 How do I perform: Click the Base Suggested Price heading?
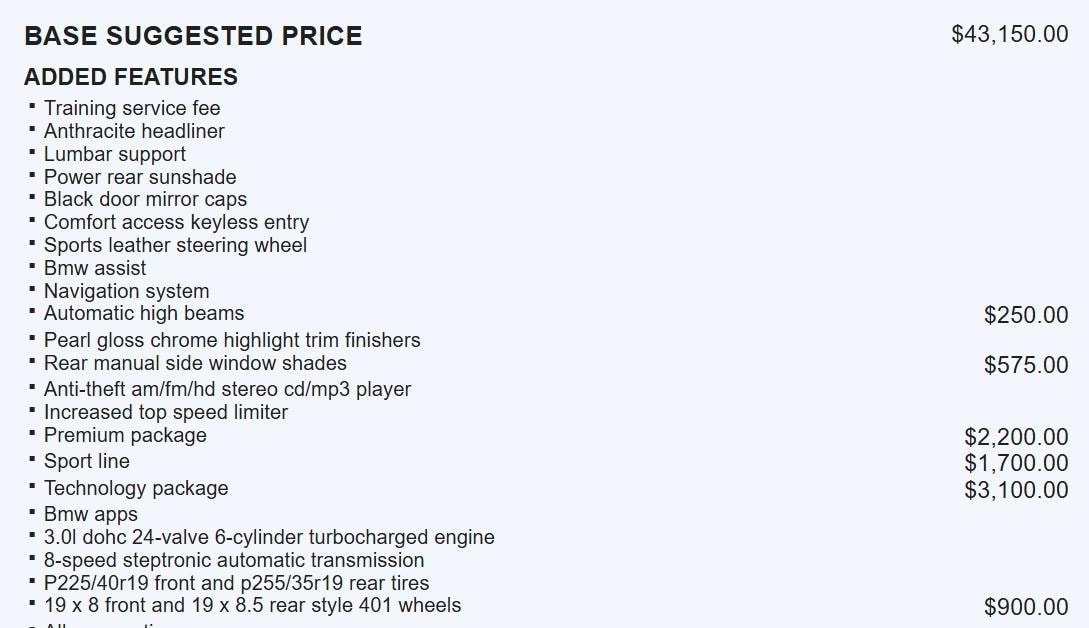[x=193, y=36]
